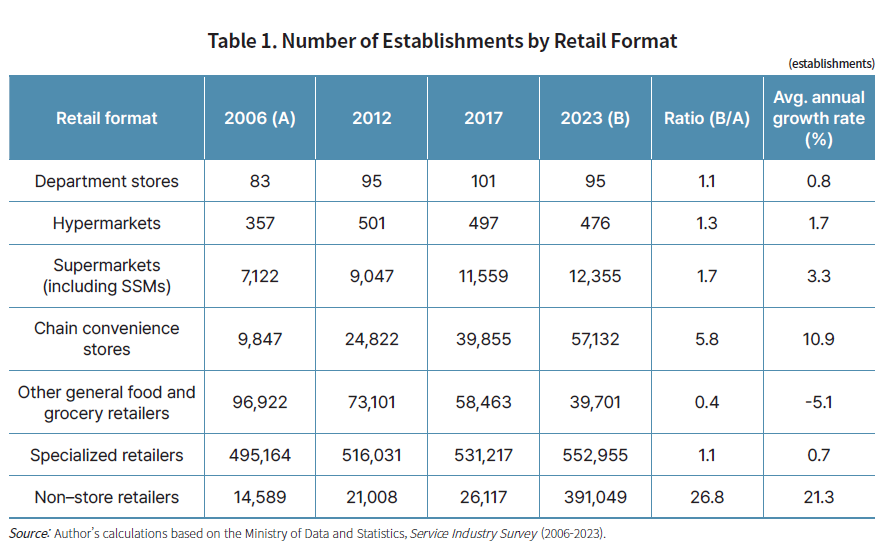Select Specialized retailers 2006 value 495,164
Image resolution: width=882 pixels, height=550 pixels.
[x=259, y=455]
